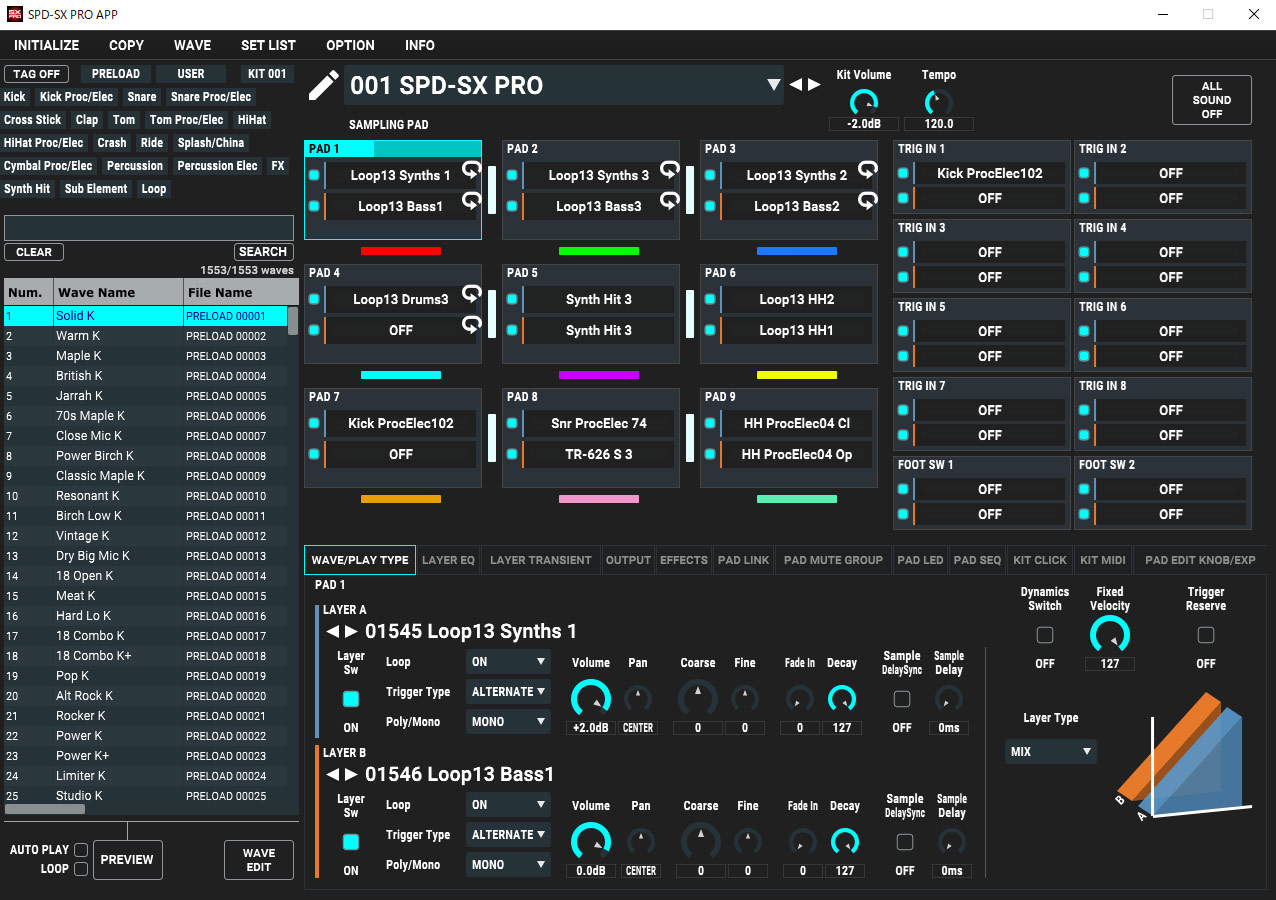Adjust the Layer A Volume knob
The image size is (1276, 900).
point(590,699)
